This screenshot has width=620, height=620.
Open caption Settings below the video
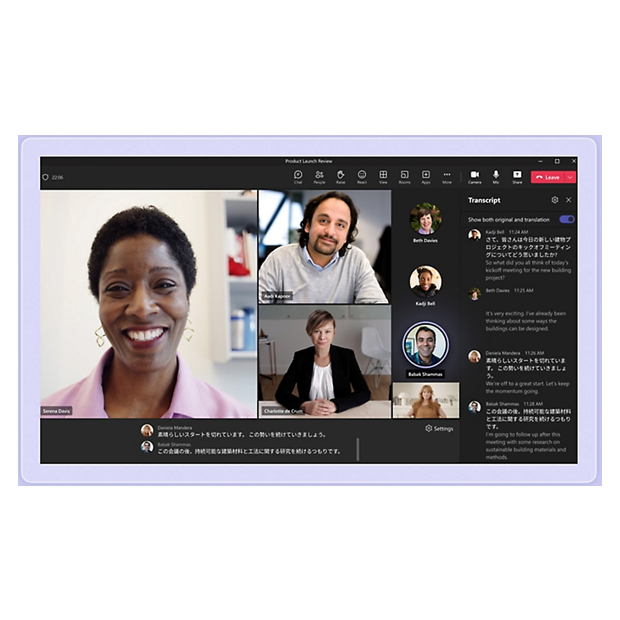pos(439,428)
